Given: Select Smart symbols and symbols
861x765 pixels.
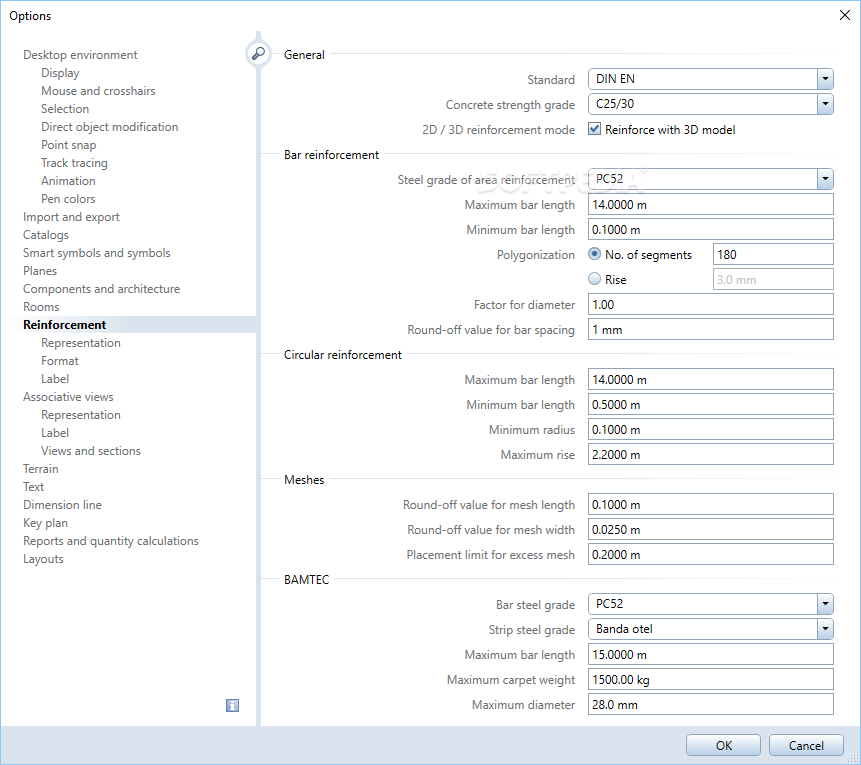Looking at the screenshot, I should 97,253.
